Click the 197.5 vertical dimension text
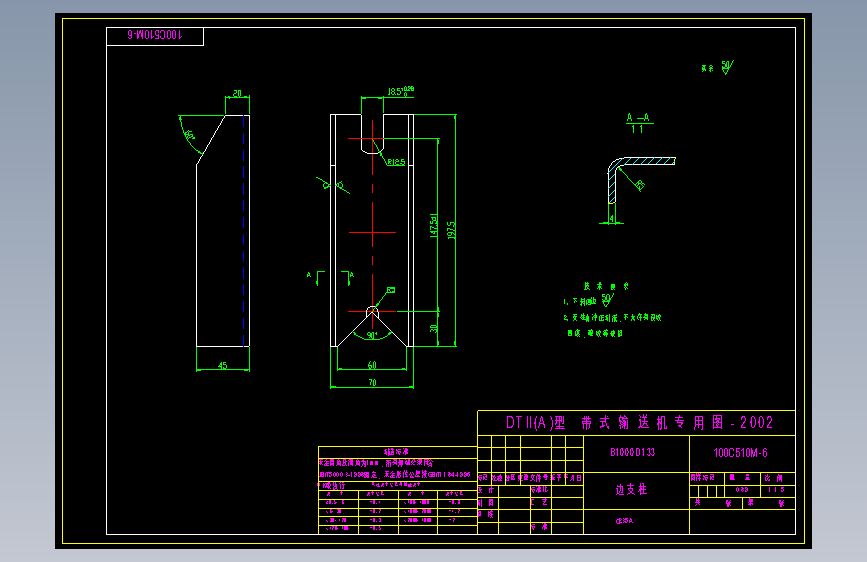This screenshot has height=562, width=867. point(451,230)
